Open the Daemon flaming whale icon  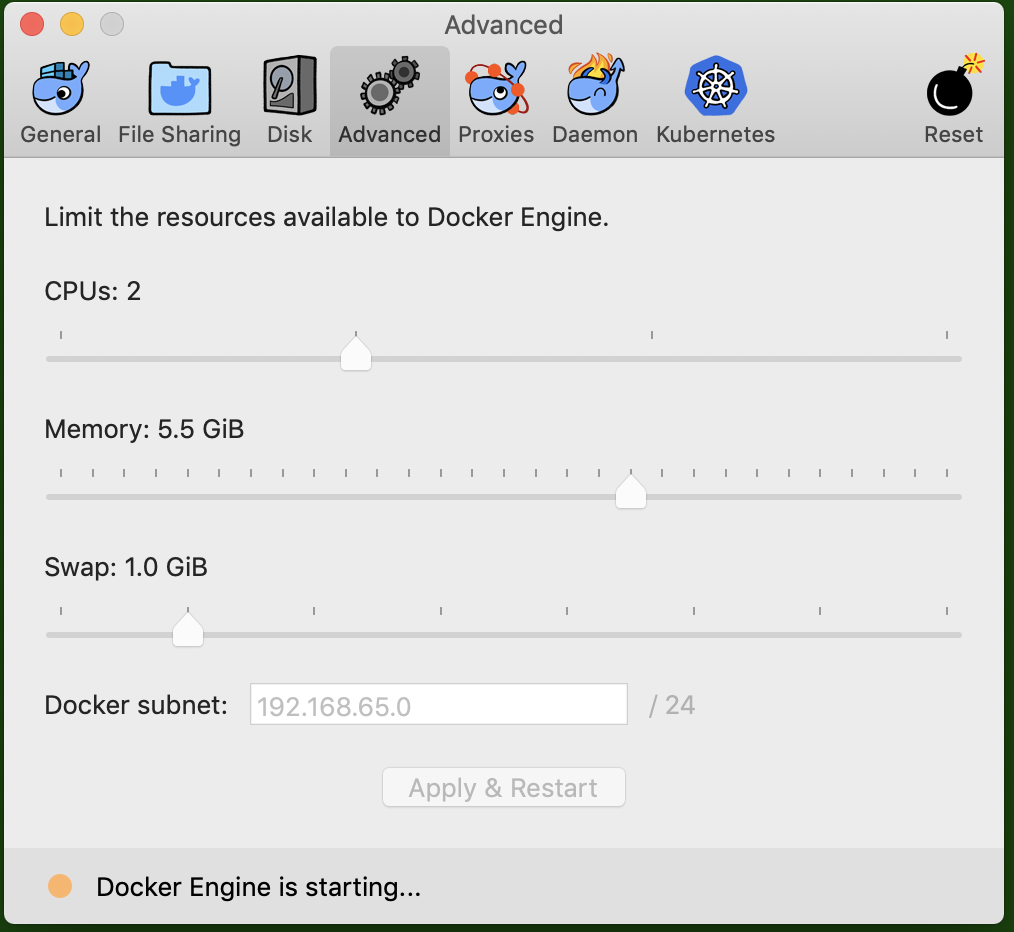pyautogui.click(x=595, y=85)
